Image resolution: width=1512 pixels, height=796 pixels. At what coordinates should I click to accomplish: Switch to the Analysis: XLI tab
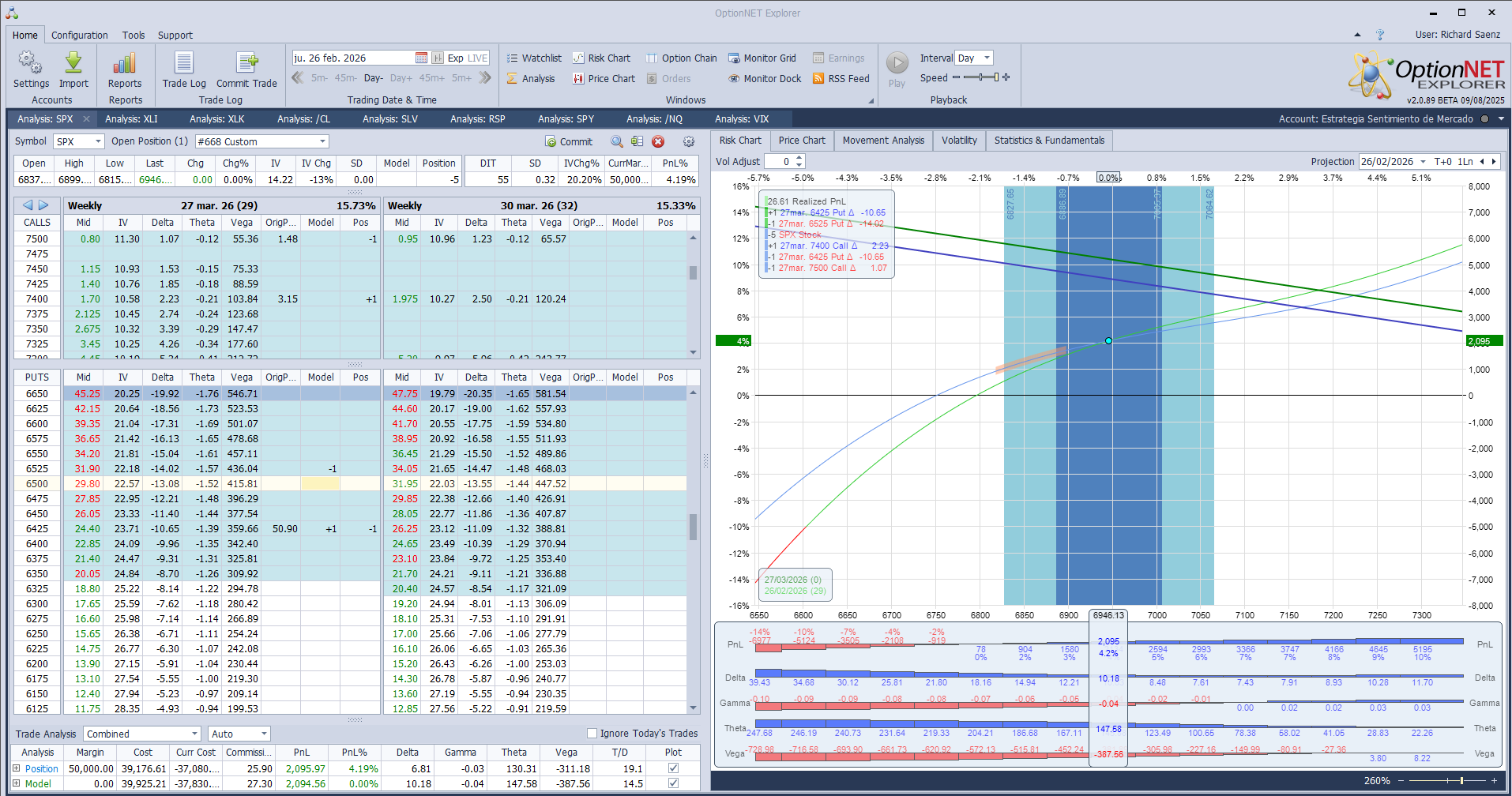coord(131,119)
